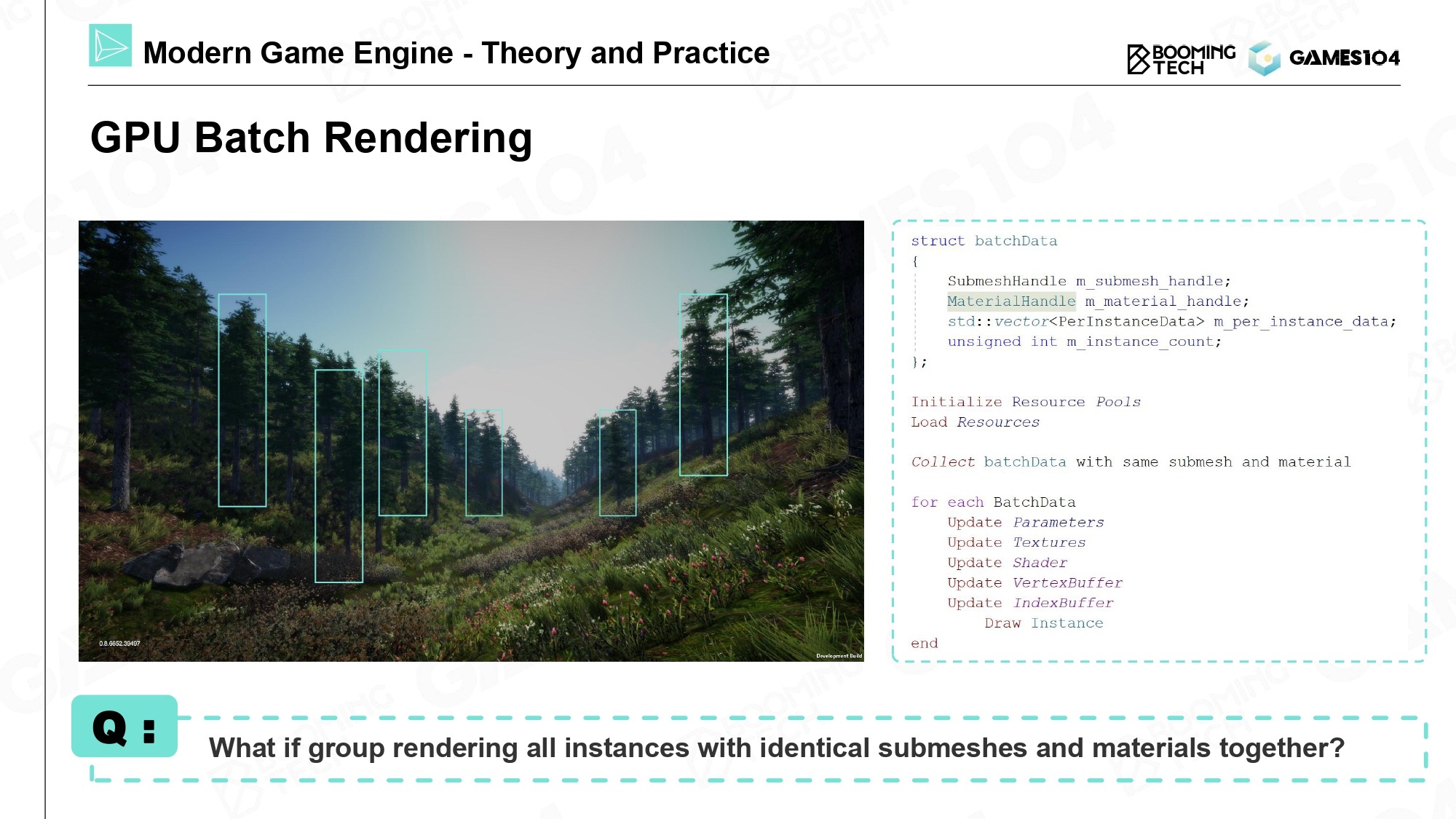Click the teal paper-plane logo icon
1456x819 pixels.
click(110, 46)
